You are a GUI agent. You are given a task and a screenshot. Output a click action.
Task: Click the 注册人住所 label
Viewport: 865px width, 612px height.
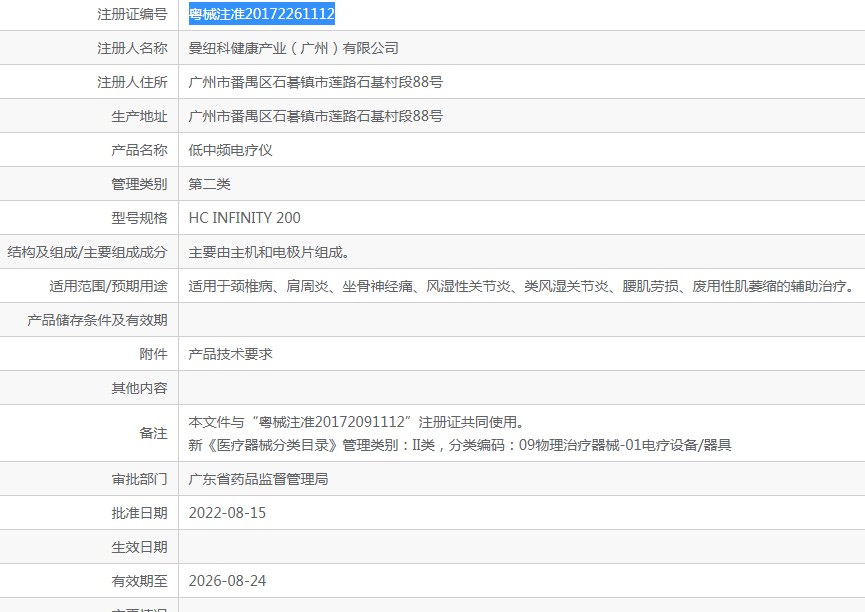point(132,82)
